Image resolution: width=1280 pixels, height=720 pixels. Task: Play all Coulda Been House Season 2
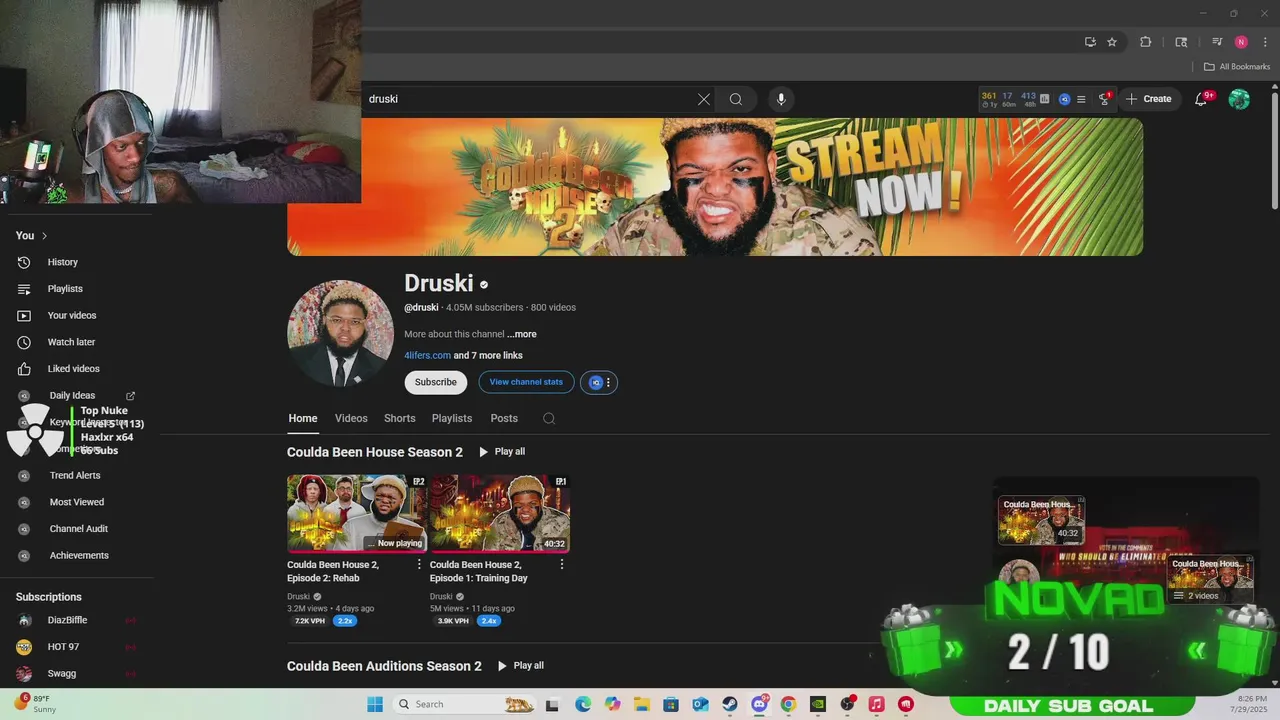tap(502, 452)
